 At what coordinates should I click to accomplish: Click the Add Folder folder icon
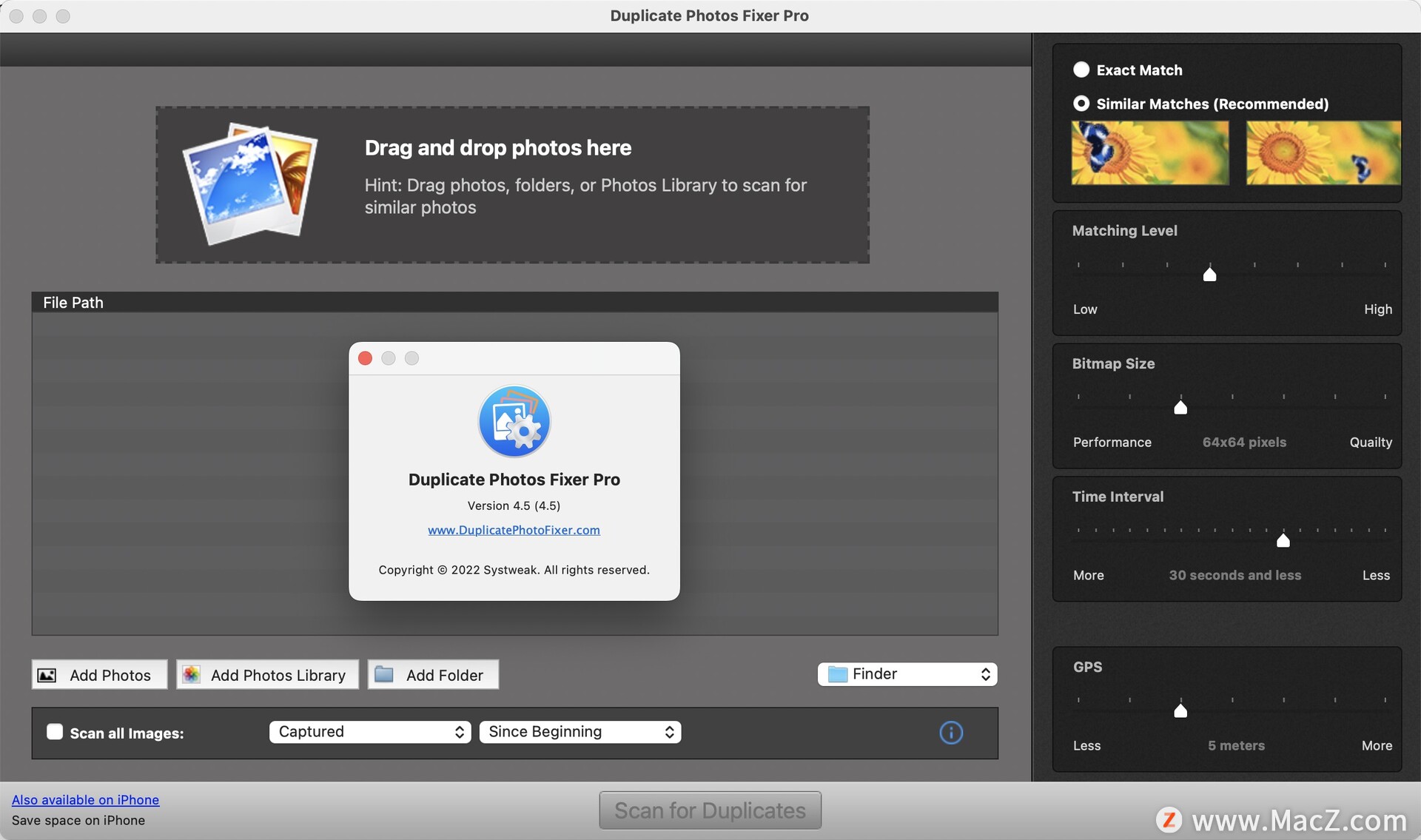384,674
